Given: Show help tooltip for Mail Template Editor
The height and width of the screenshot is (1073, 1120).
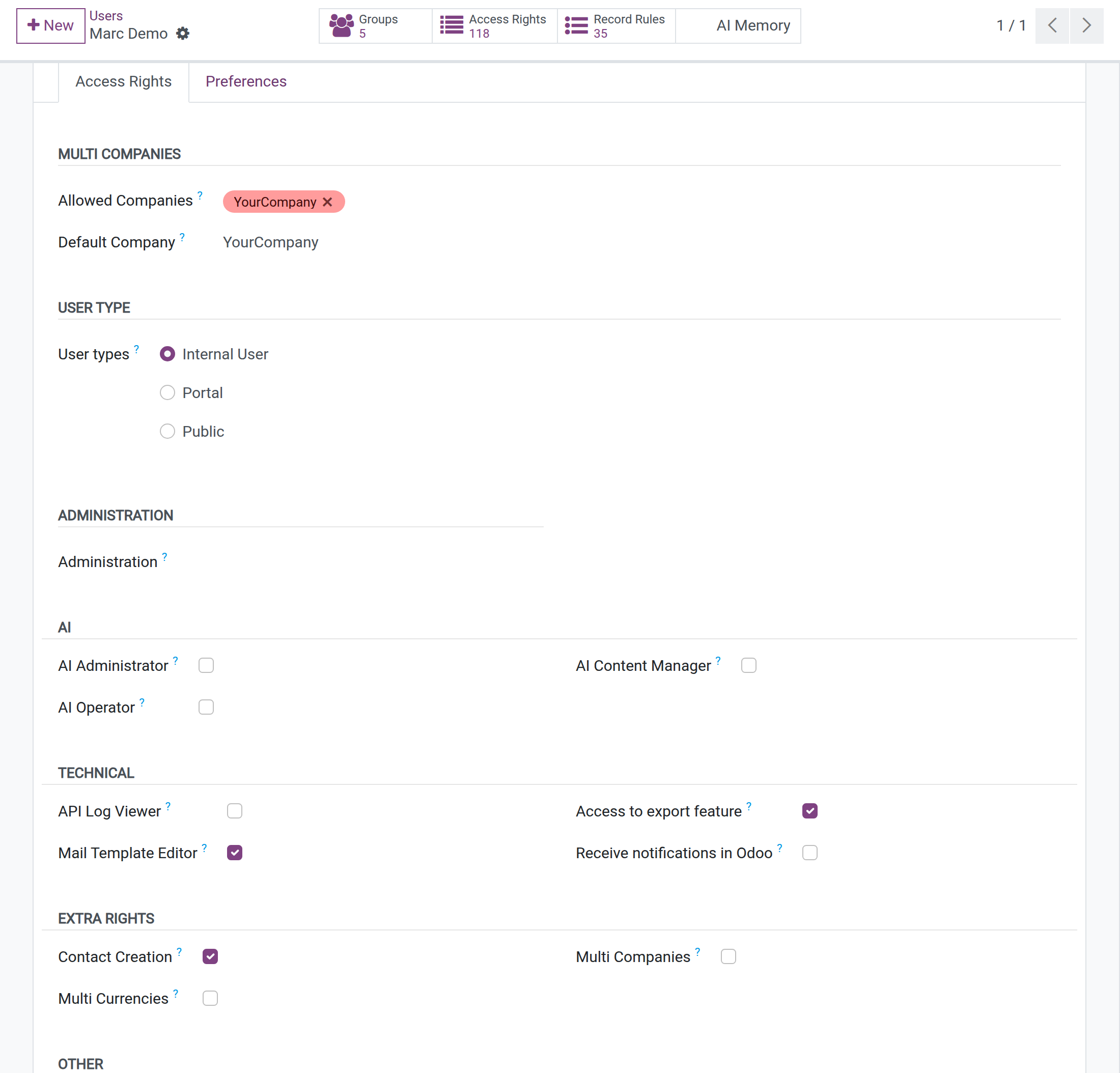Looking at the screenshot, I should point(205,848).
